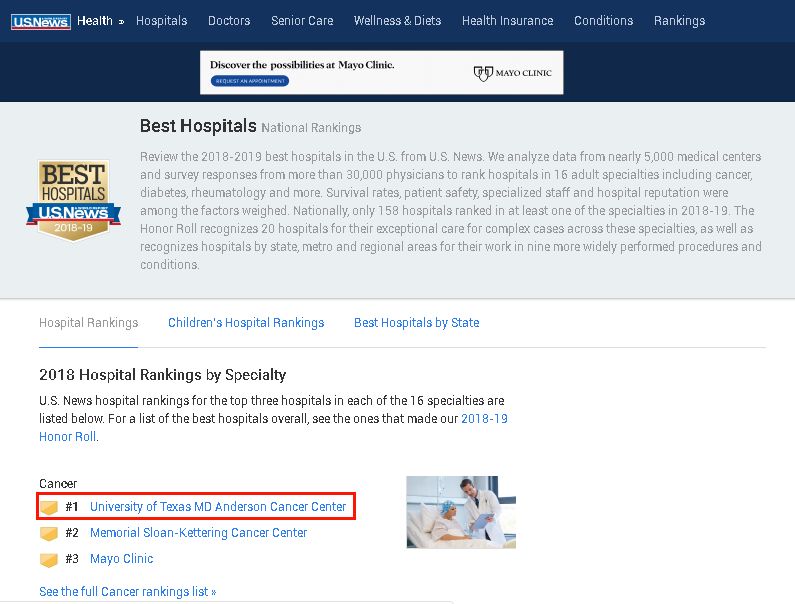Click the gold badge beside #3
The image size is (795, 604).
[x=49, y=559]
